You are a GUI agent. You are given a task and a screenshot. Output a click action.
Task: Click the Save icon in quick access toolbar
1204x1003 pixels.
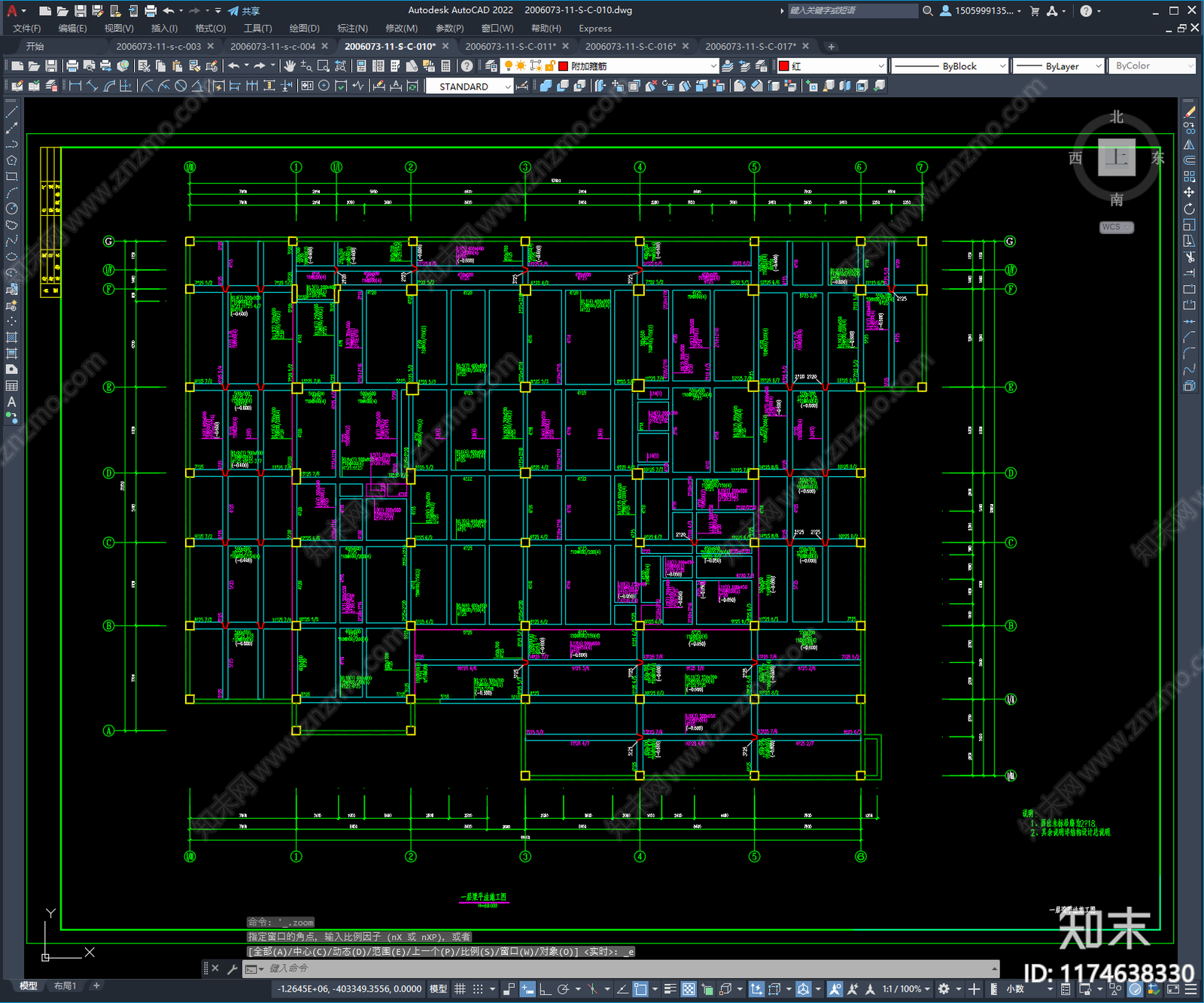point(81,11)
